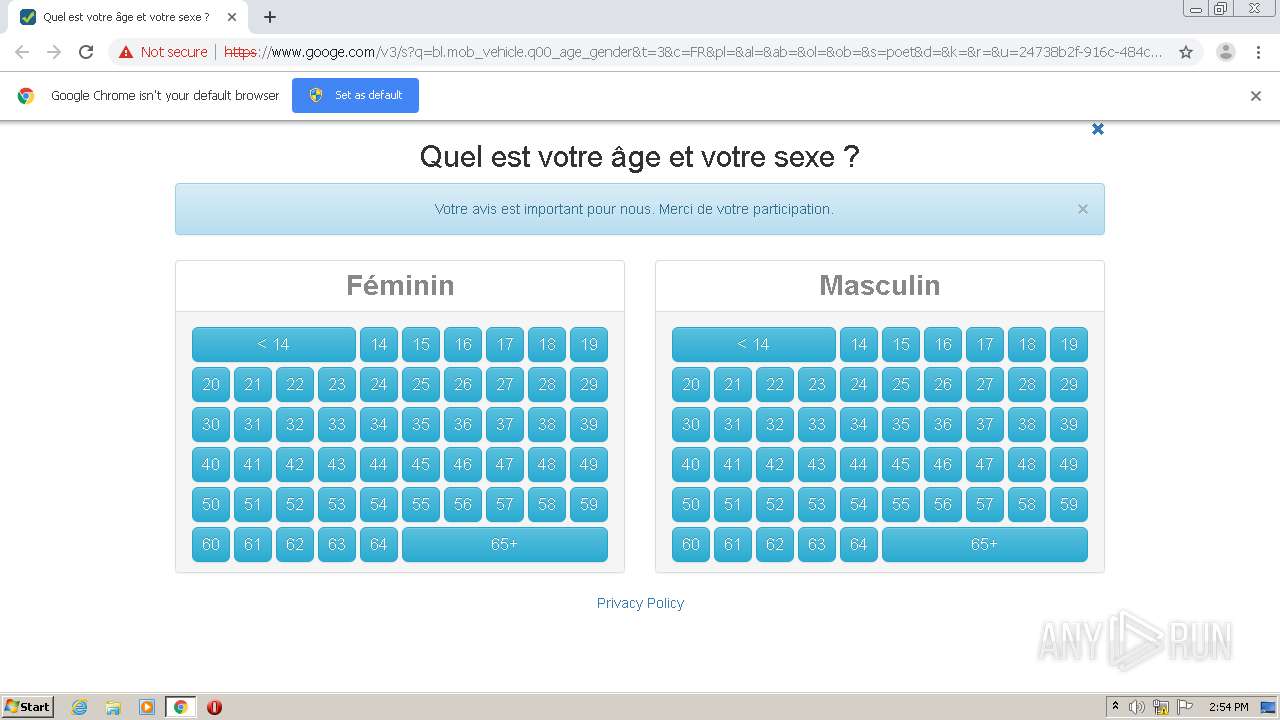Choose '< 14' under Masculin
This screenshot has height=720, width=1280.
tap(753, 344)
